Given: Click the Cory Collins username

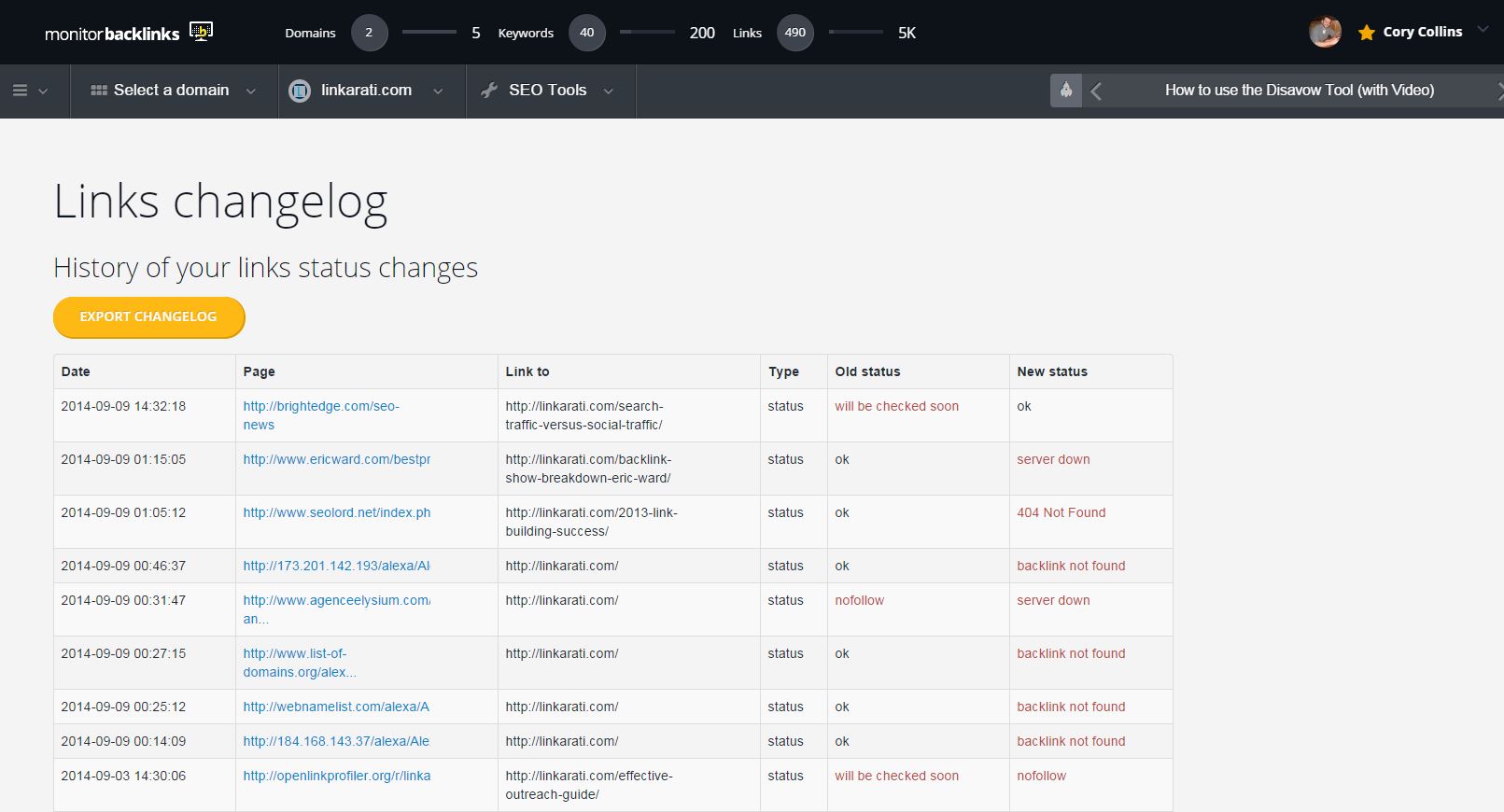Looking at the screenshot, I should click(x=1423, y=32).
